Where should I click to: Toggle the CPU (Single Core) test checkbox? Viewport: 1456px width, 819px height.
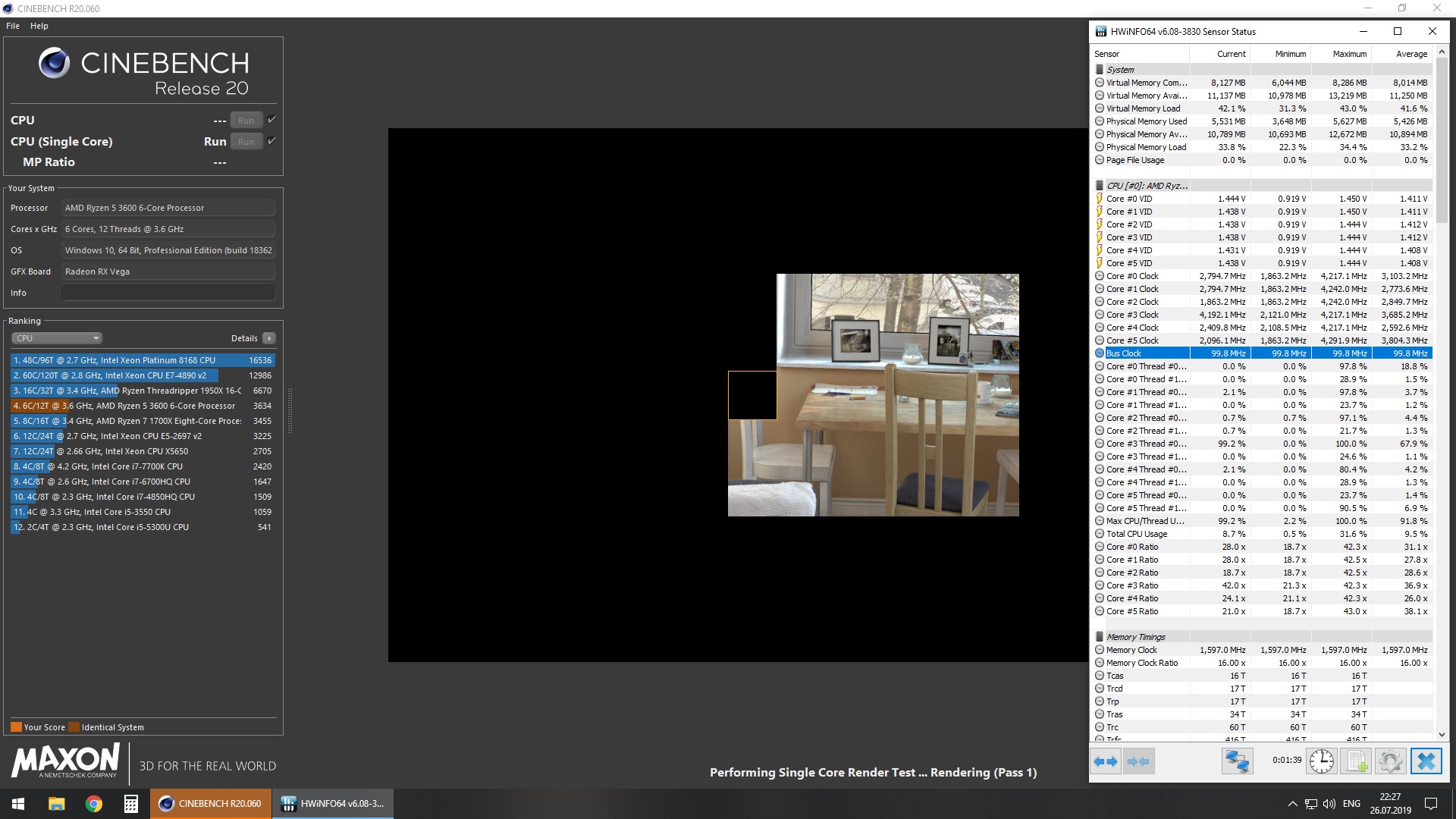click(271, 141)
